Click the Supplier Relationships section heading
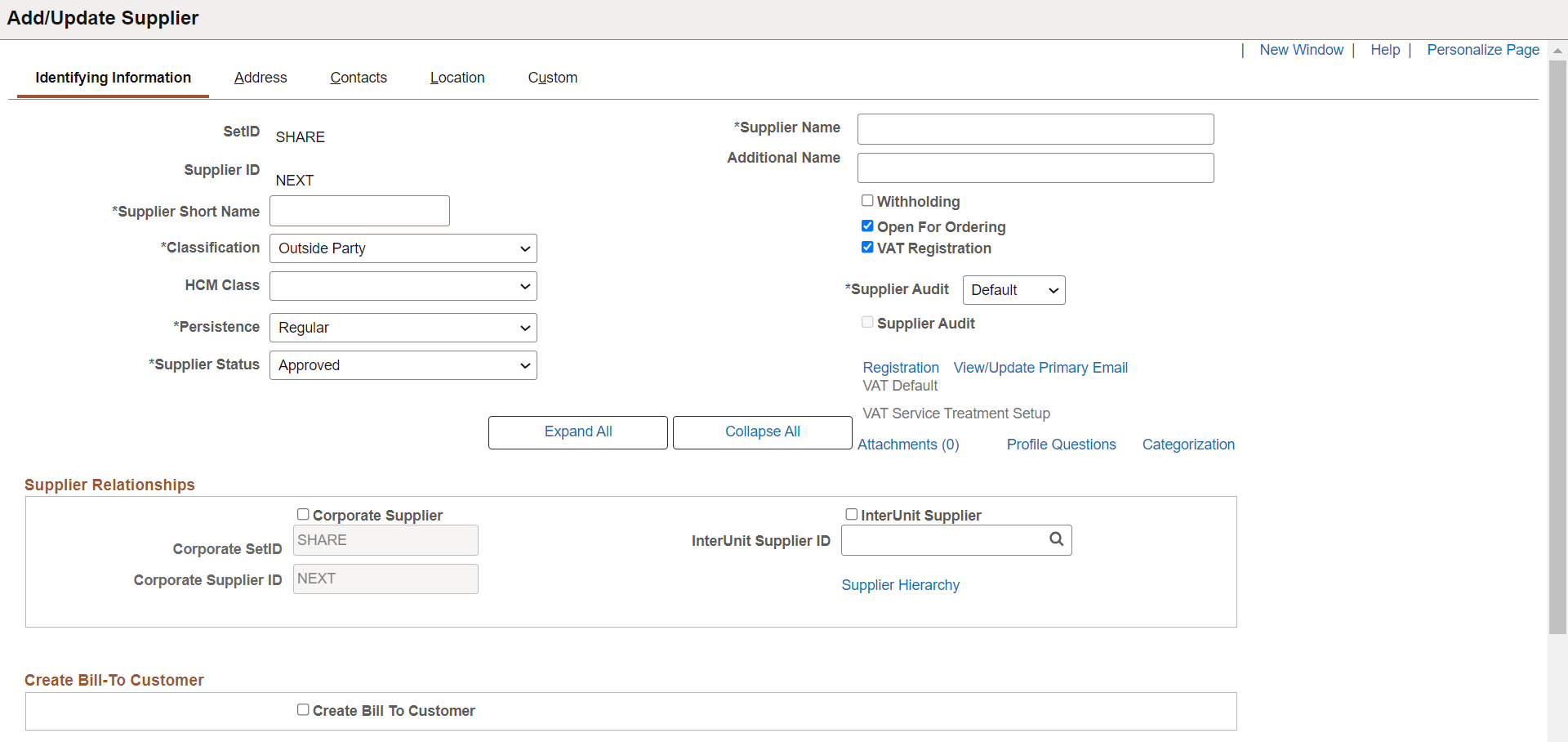 pos(109,485)
